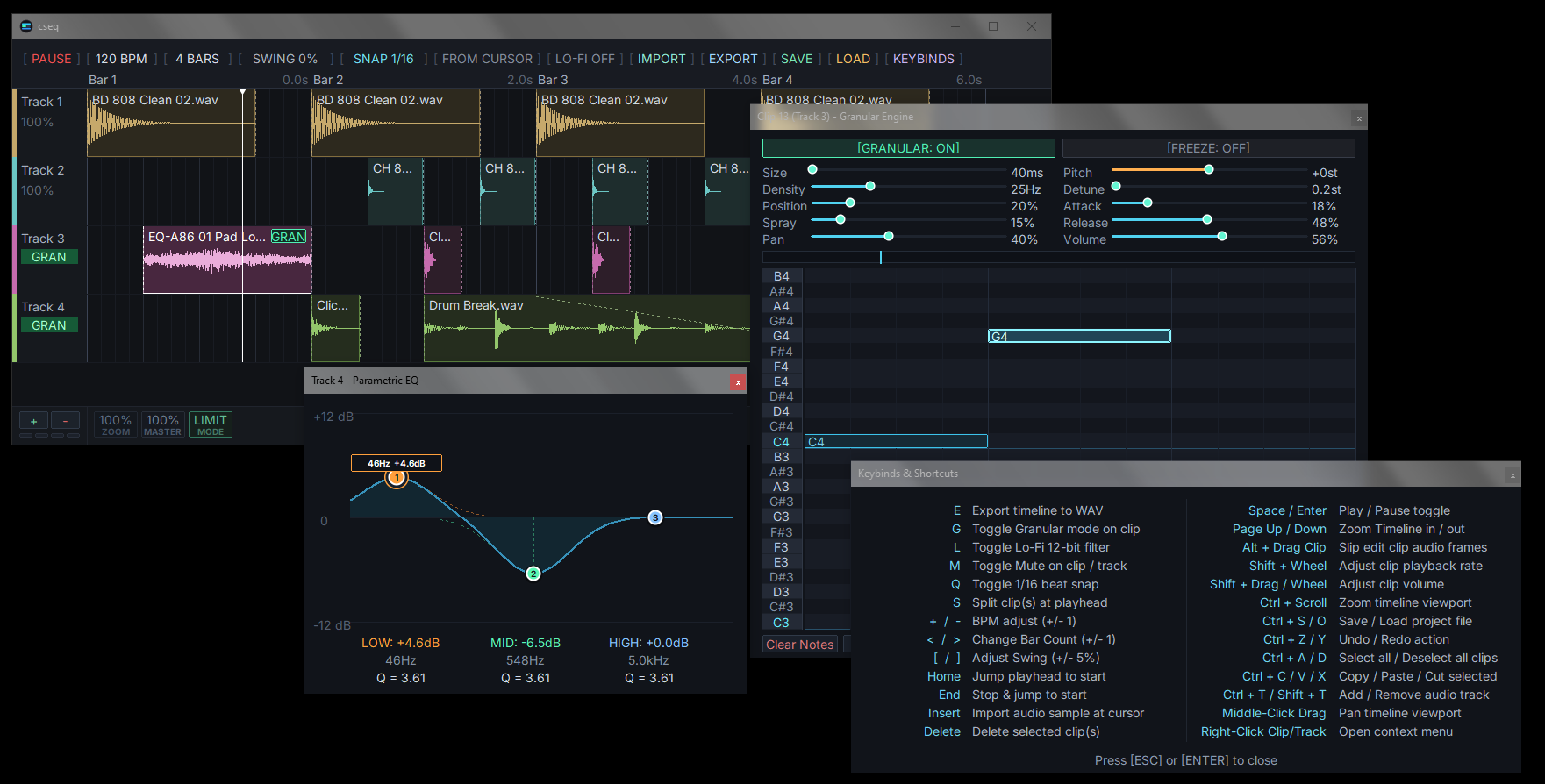Viewport: 1545px width, 784px height.
Task: Select EQ band 3 high node
Action: tap(655, 517)
